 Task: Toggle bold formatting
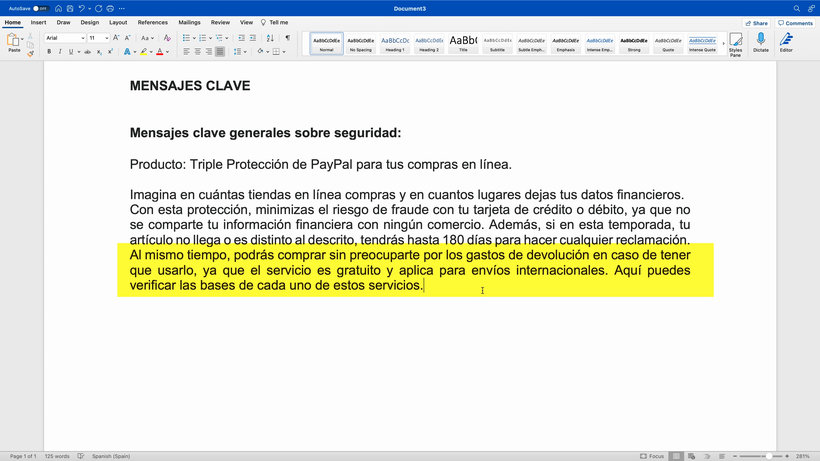[x=49, y=52]
